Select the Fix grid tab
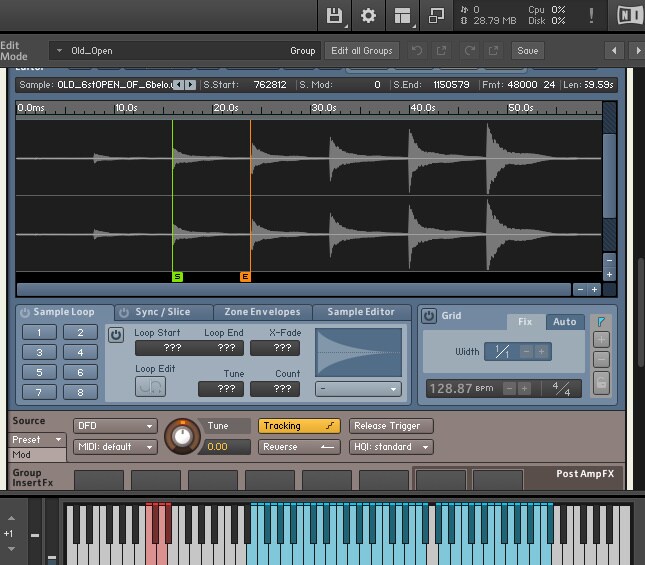Viewport: 645px width, 565px height. 525,322
